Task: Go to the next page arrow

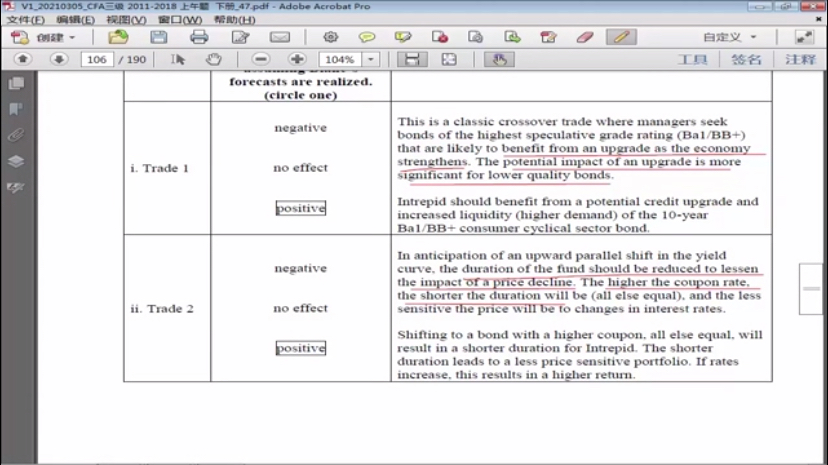Action: 58,60
